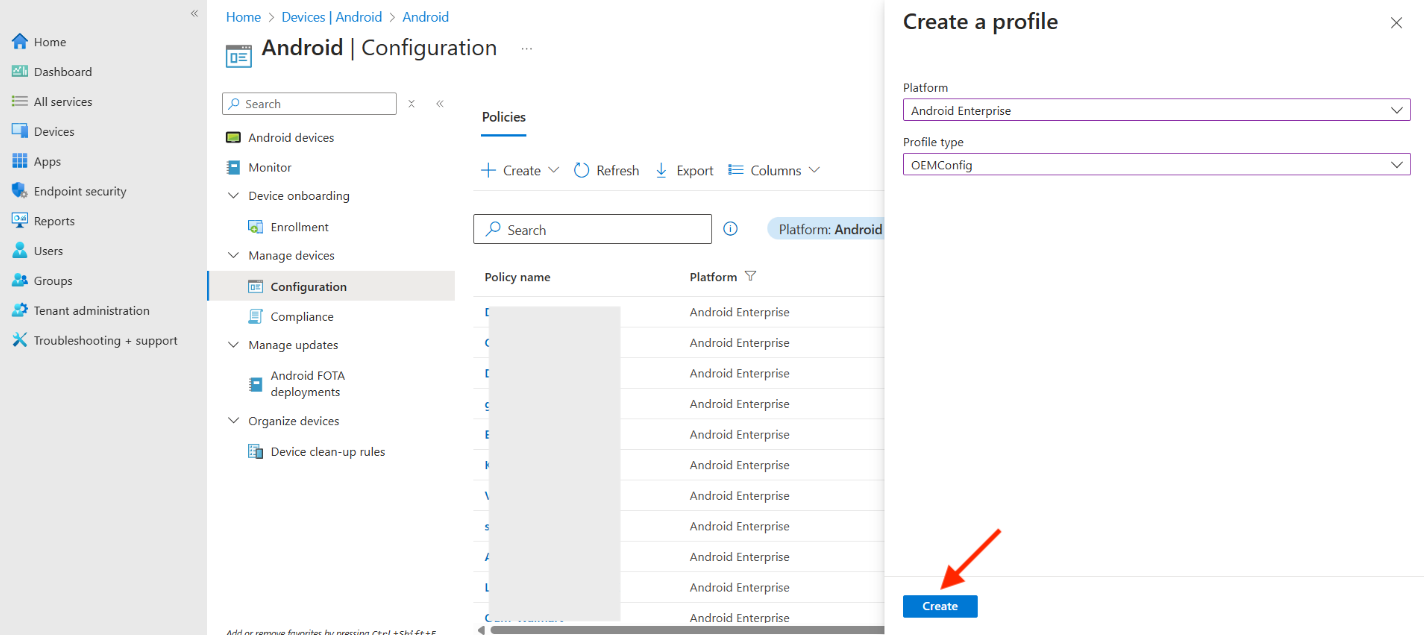Collapse the Manage updates section
This screenshot has height=635, width=1424.
click(x=234, y=345)
